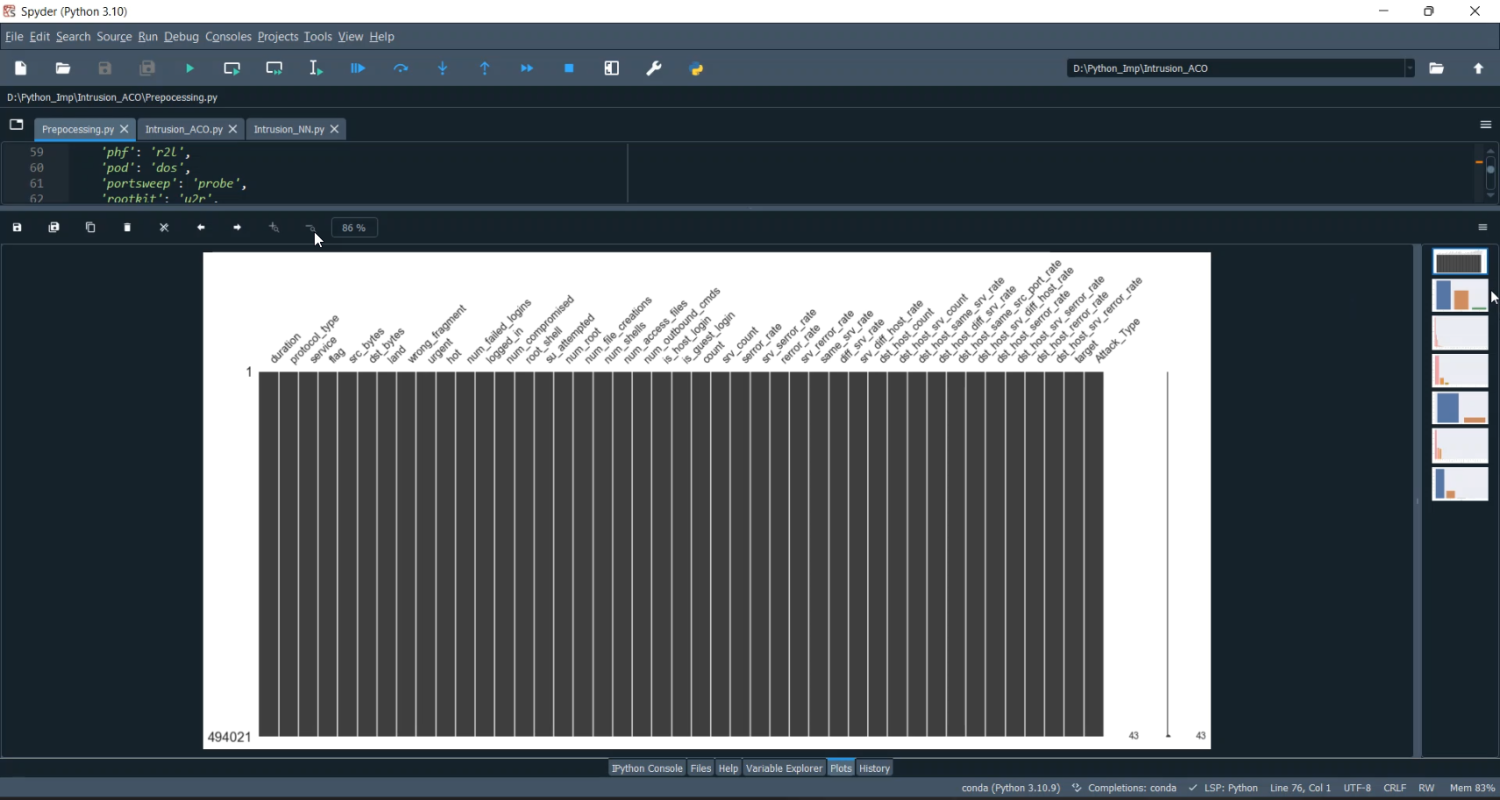The width and height of the screenshot is (1500, 800).
Task: Copy the plot image to the clipboard
Action: (91, 228)
